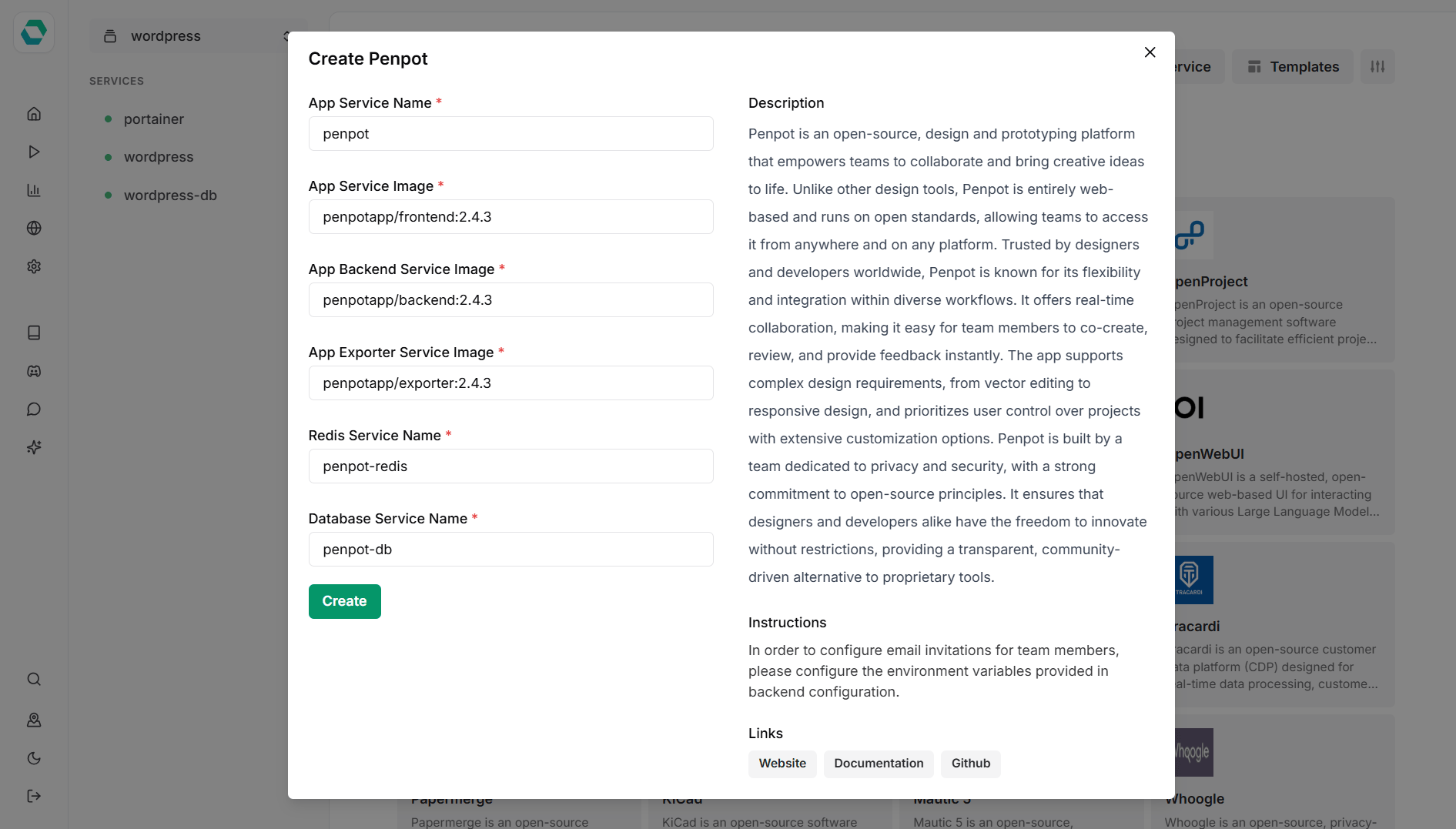
Task: Open the bar chart metrics icon
Action: (34, 190)
